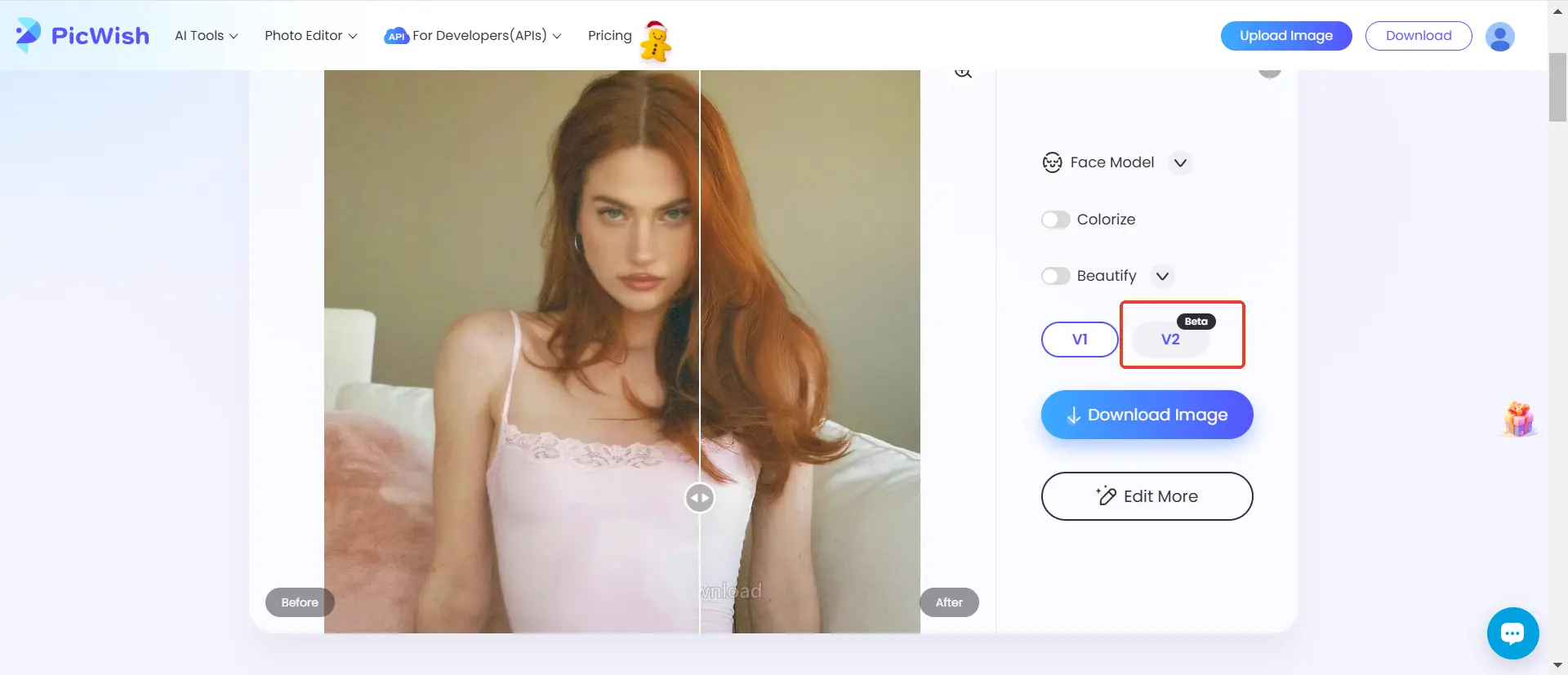This screenshot has height=675, width=1568.
Task: Click the API badge icon
Action: pyautogui.click(x=396, y=36)
